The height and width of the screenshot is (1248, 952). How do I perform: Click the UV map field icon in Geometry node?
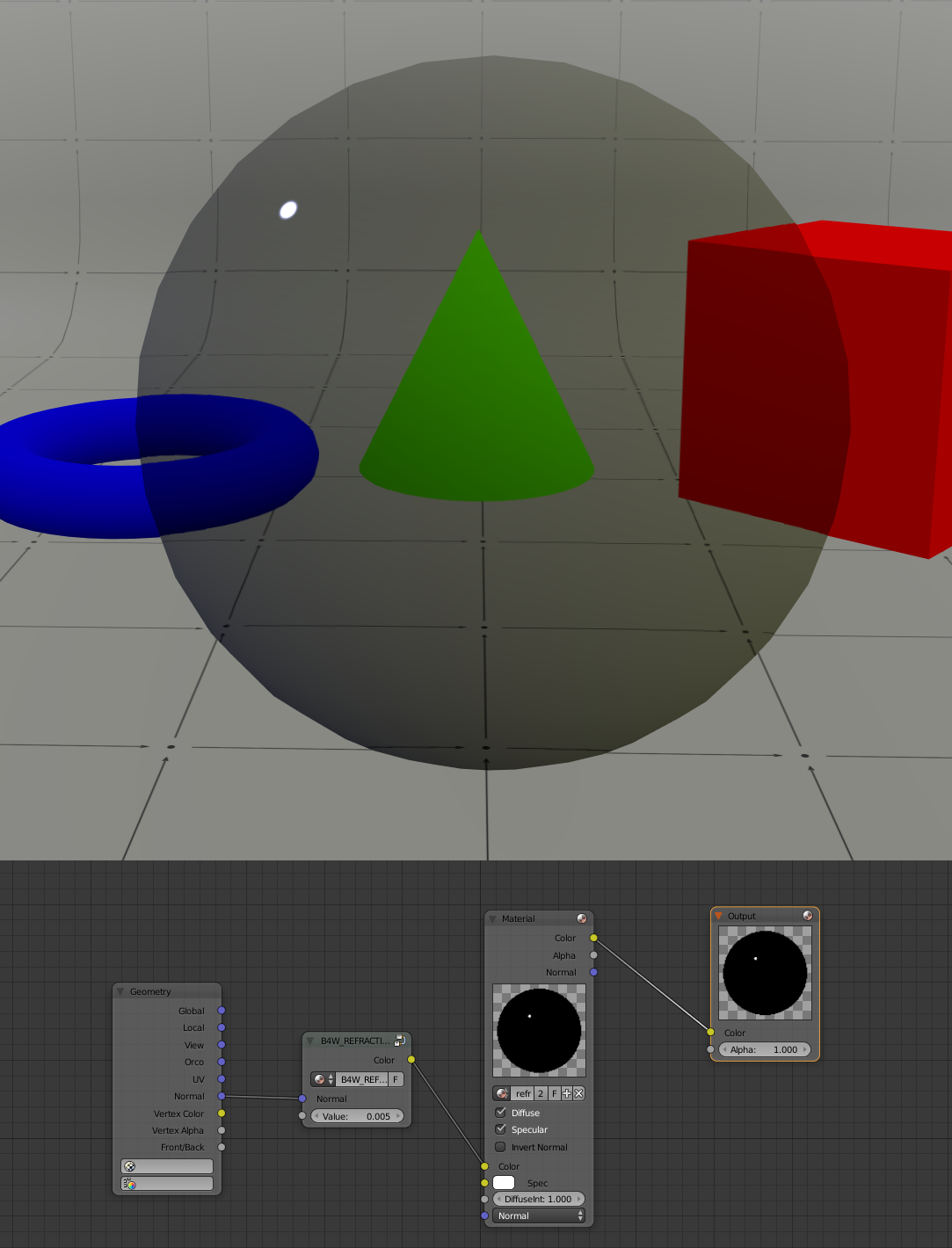pos(167,1166)
